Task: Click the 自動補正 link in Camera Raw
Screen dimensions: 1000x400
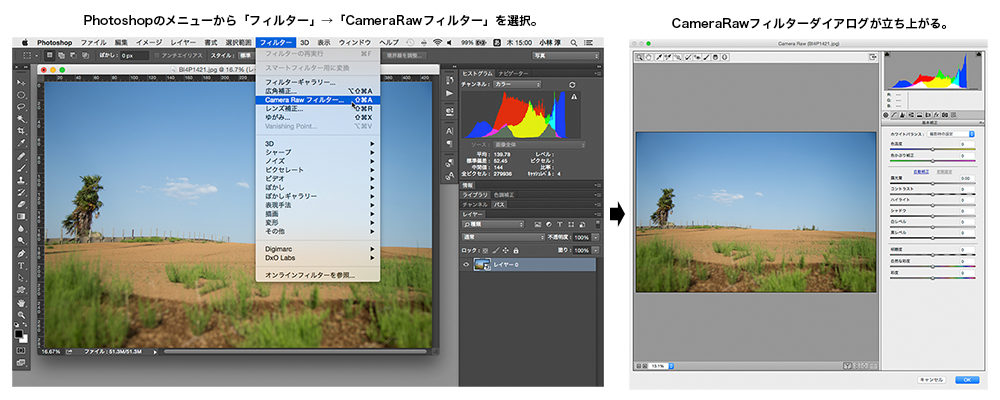Action: (922, 172)
